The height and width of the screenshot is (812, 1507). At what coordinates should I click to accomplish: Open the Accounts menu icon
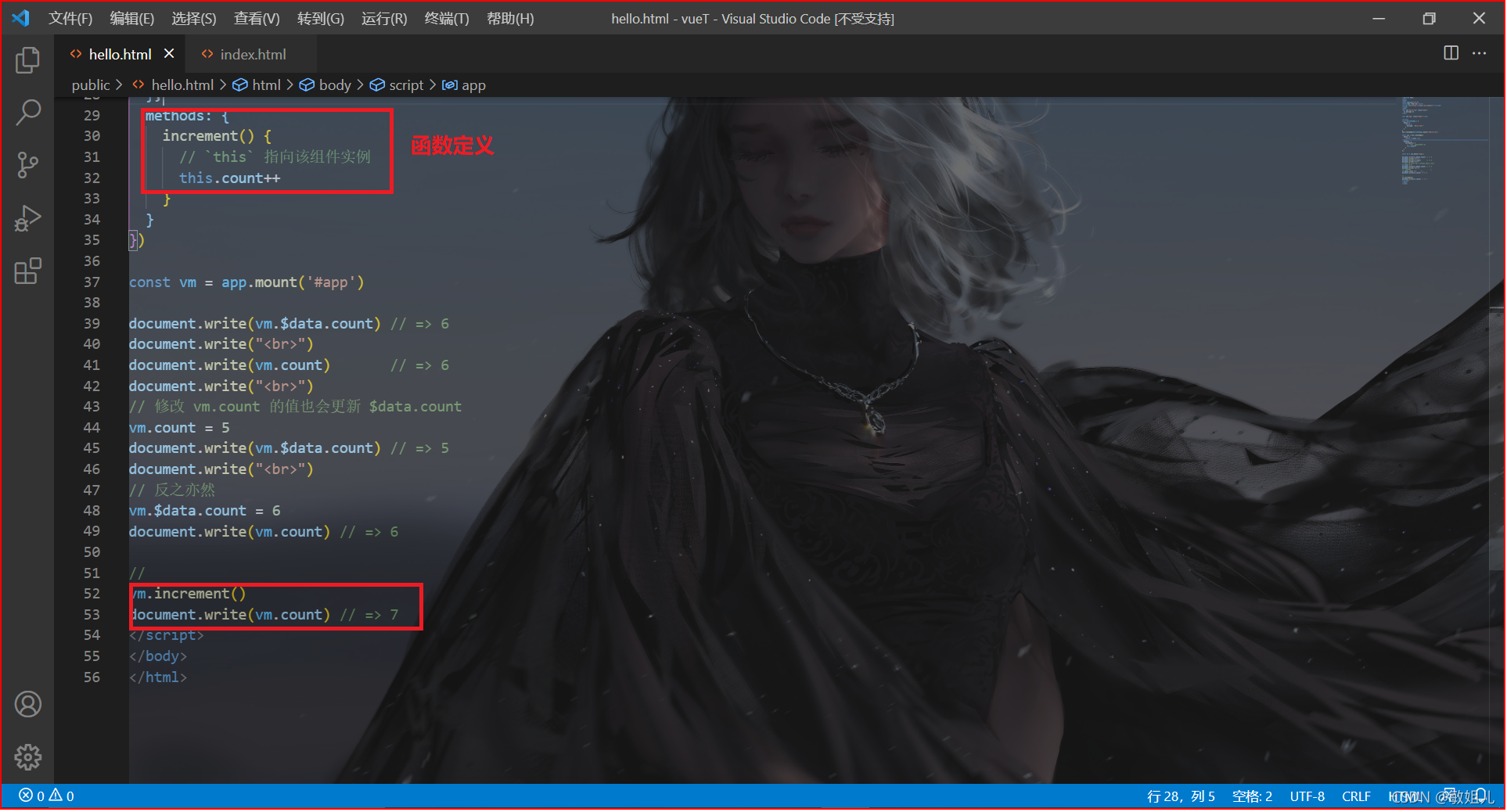tap(27, 705)
